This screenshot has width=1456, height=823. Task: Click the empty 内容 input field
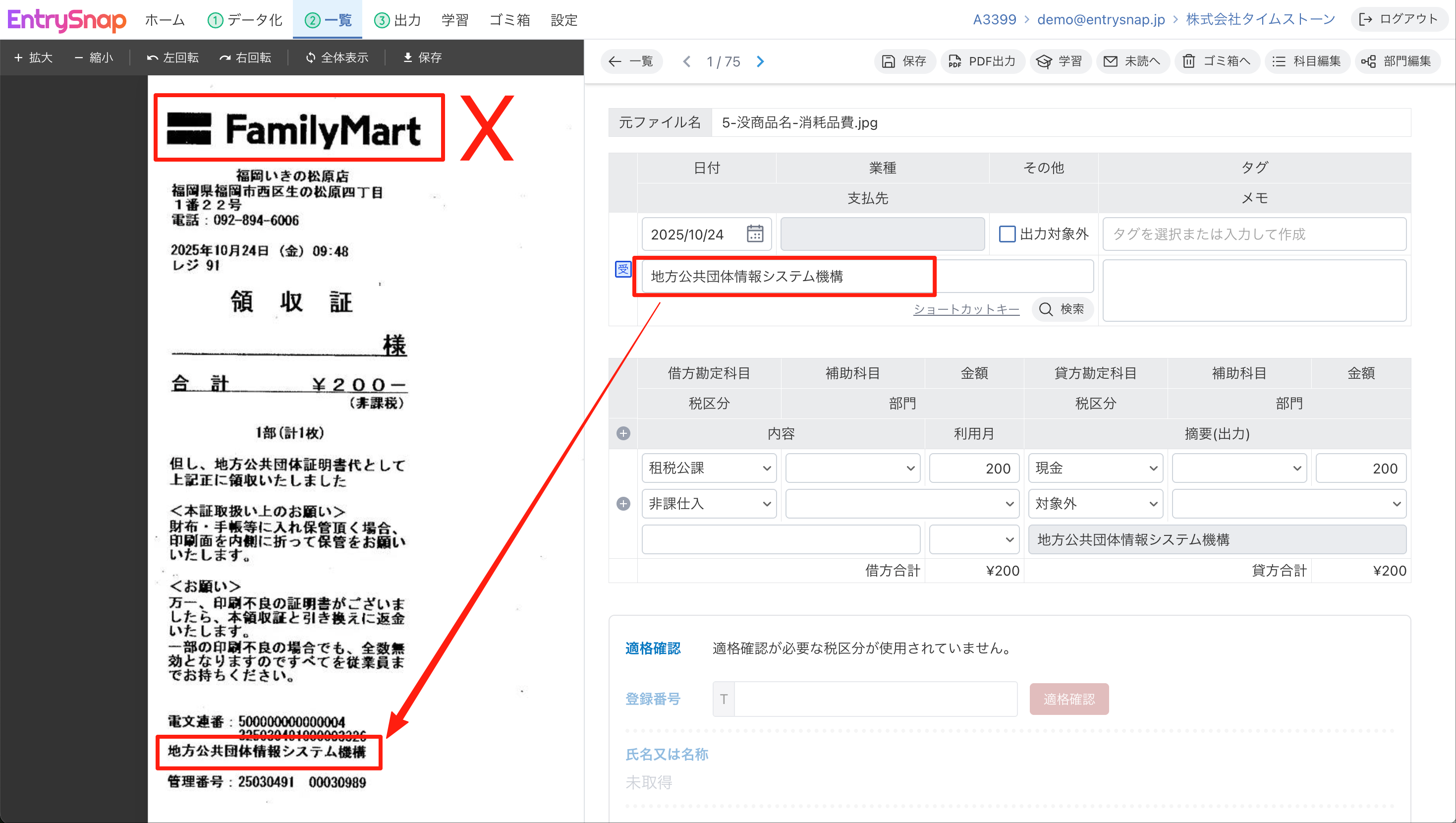781,539
